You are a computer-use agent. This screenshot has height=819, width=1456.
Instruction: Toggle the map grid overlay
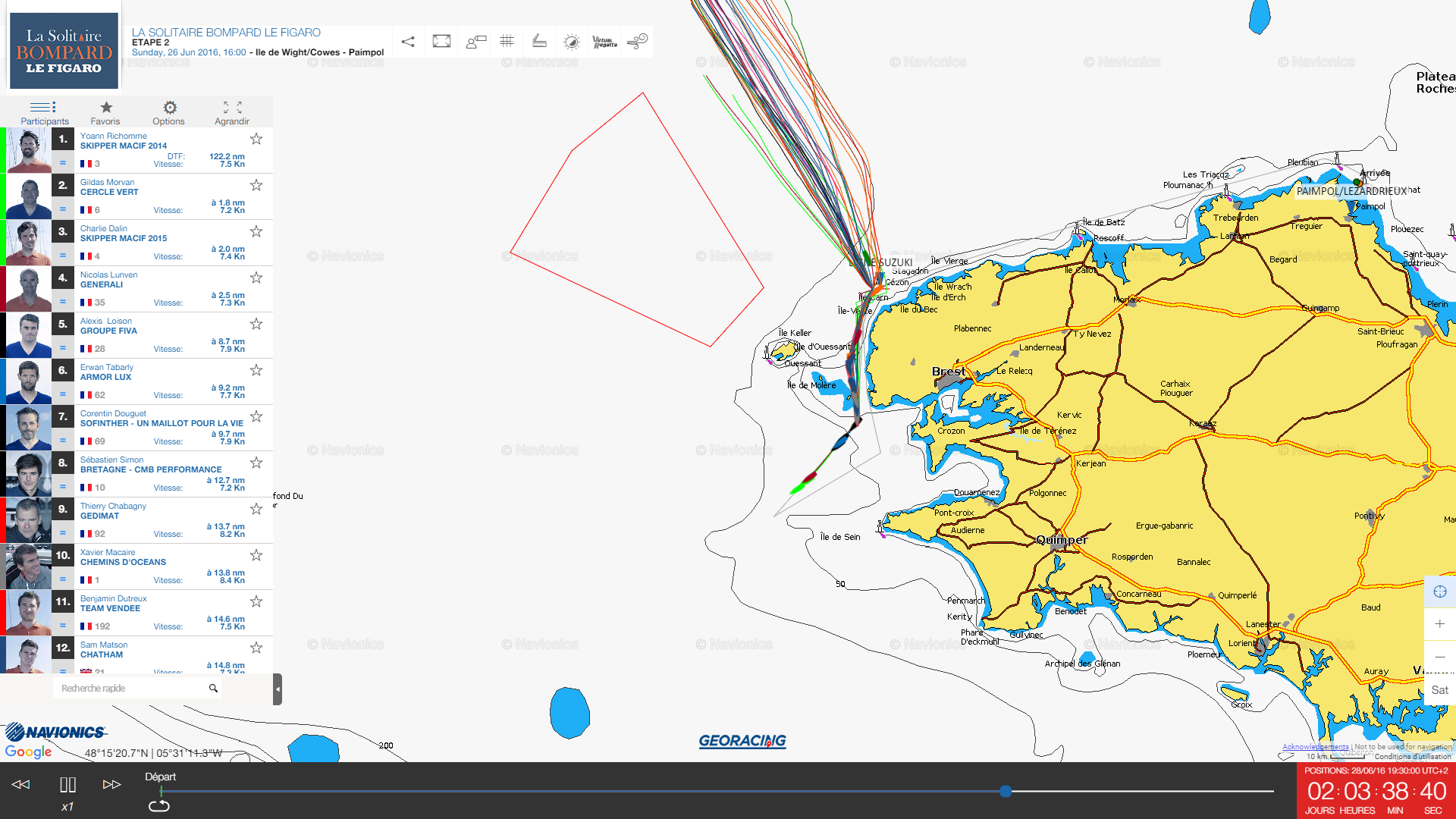point(507,42)
